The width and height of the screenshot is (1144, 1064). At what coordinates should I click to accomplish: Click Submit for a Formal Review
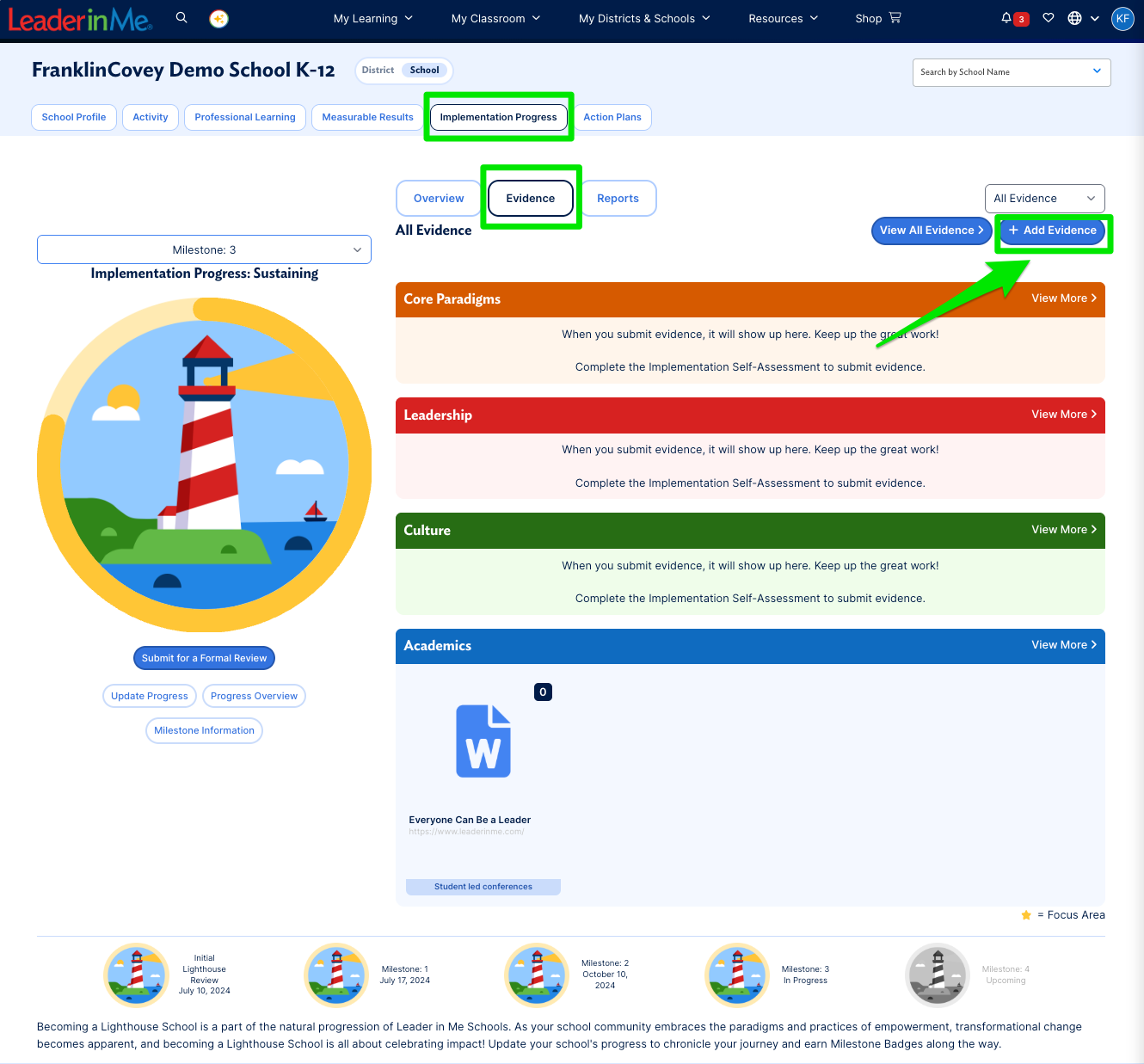(204, 658)
